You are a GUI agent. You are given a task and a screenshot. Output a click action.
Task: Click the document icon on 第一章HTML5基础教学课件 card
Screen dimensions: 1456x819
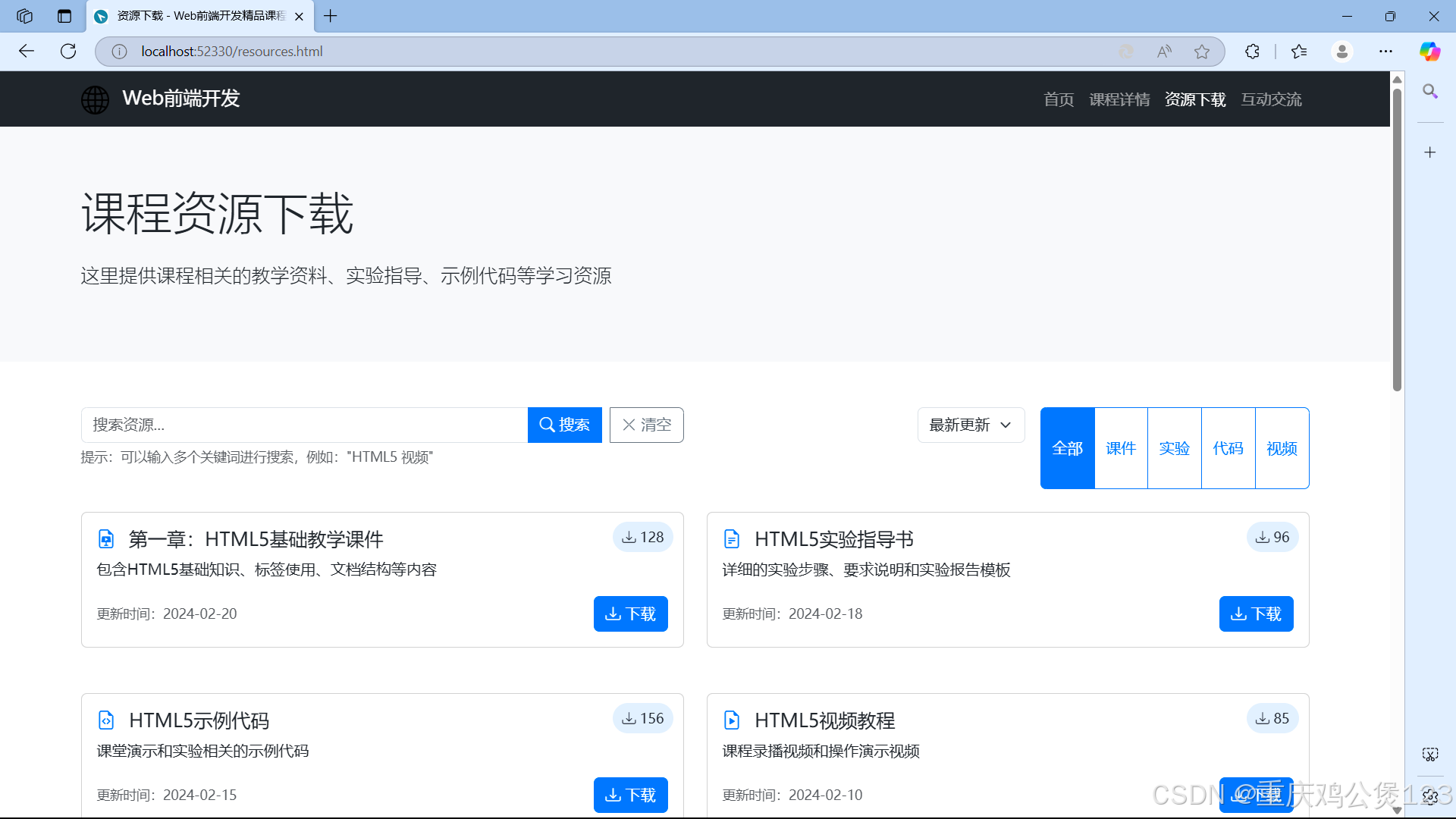[x=105, y=538]
